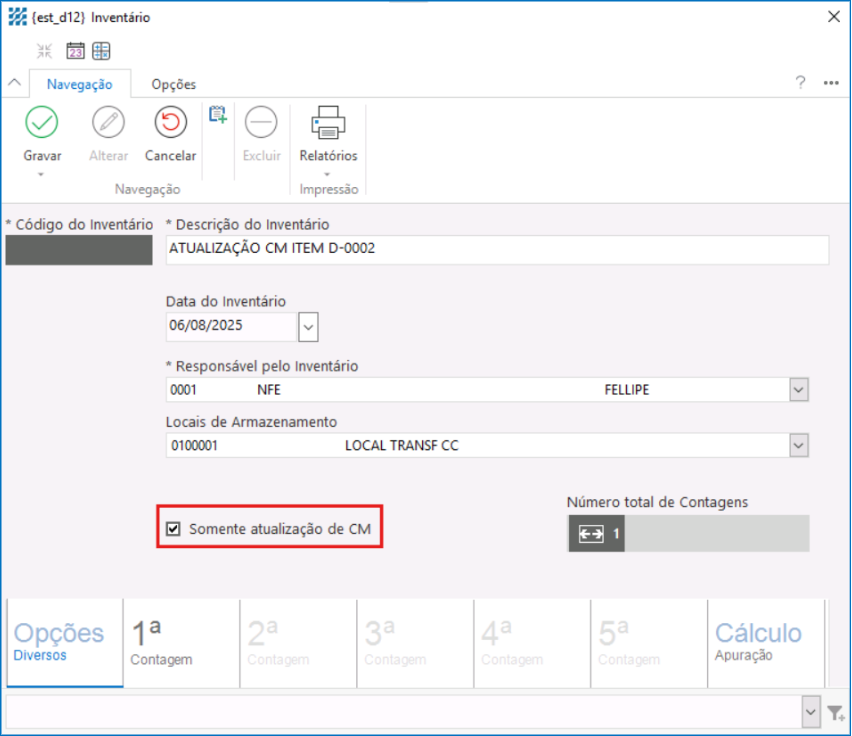Click the Relatórios printer icon
Viewport: 852px width, 736px height.
328,122
